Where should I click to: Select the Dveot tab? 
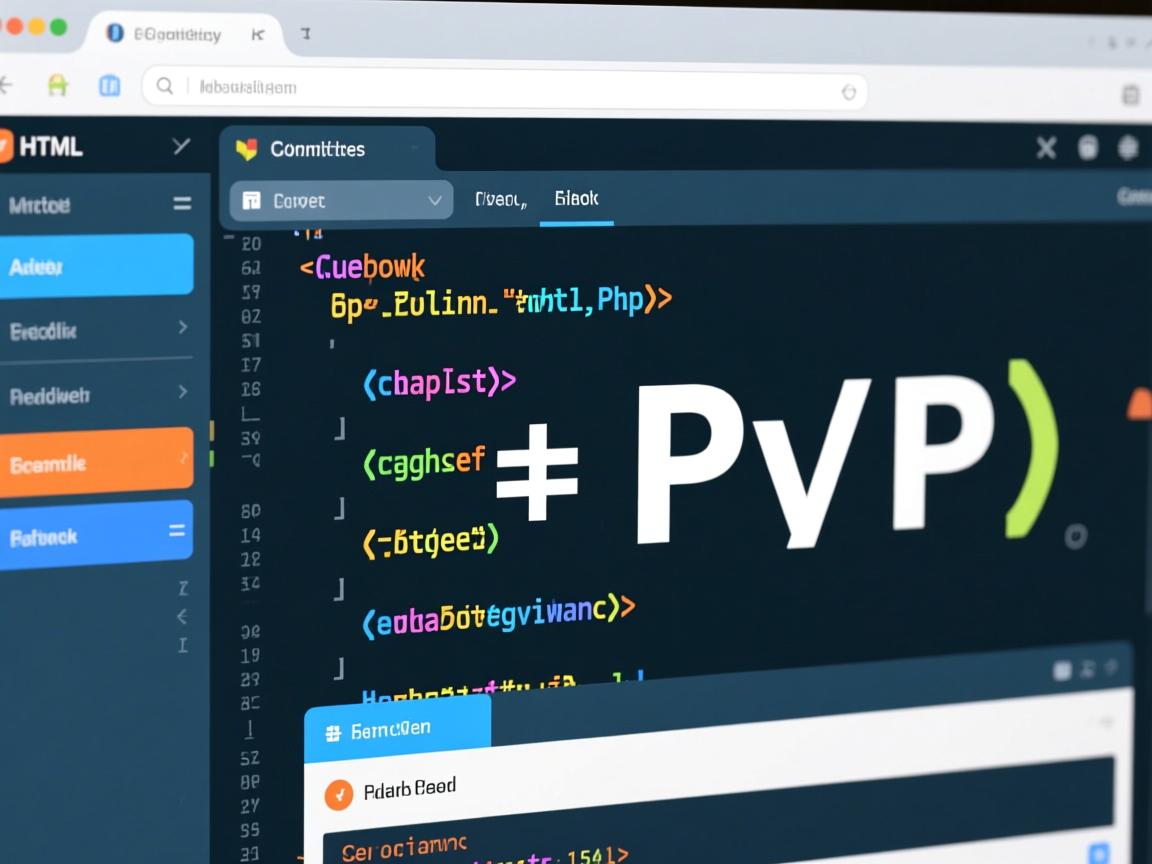click(500, 200)
